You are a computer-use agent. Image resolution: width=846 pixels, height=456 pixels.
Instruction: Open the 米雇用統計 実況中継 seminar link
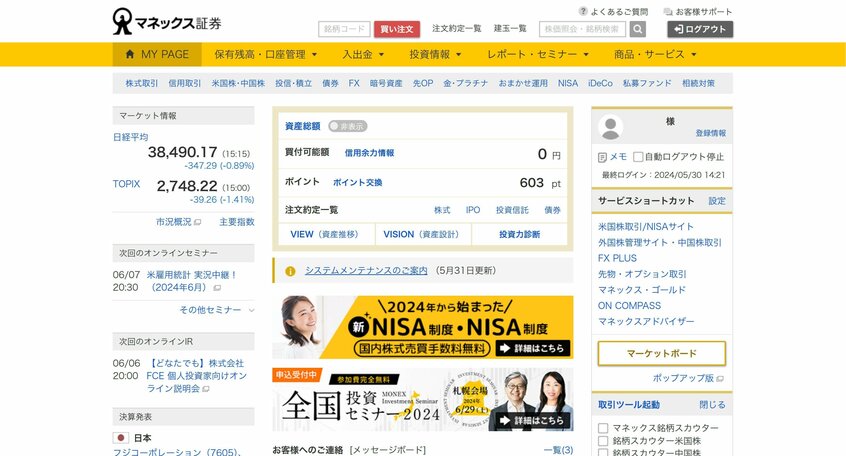[192, 281]
